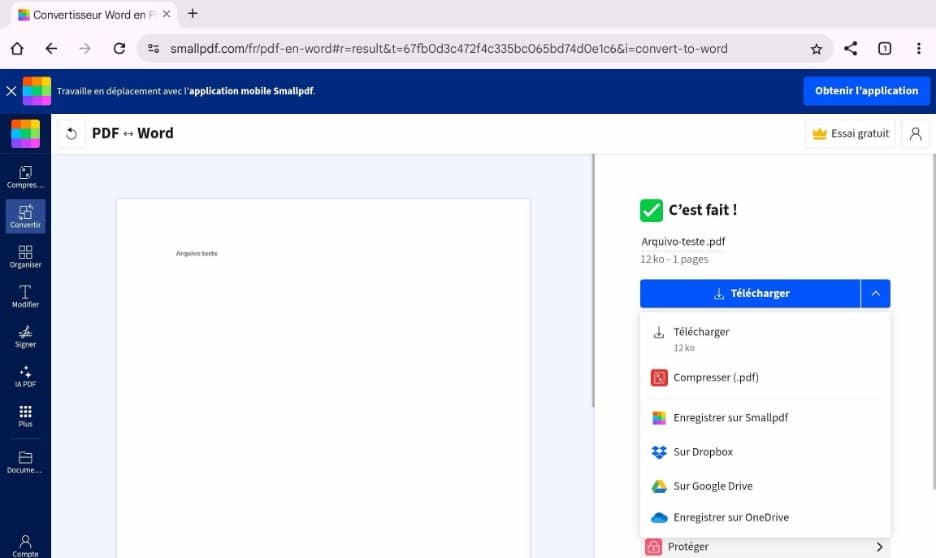Open the Modifier text tool in sidebar
Image resolution: width=936 pixels, height=558 pixels.
[x=25, y=297]
